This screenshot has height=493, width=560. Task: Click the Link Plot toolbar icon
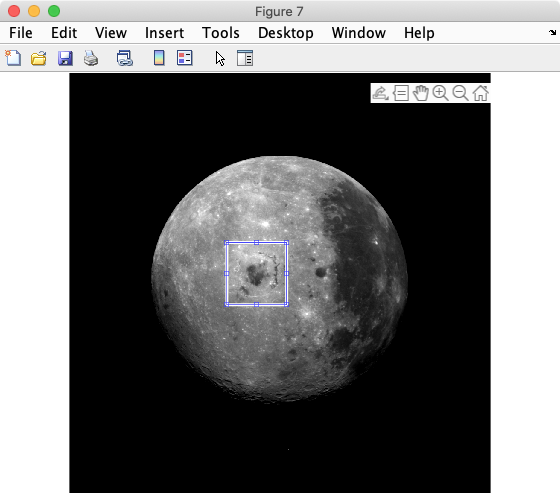coord(125,58)
